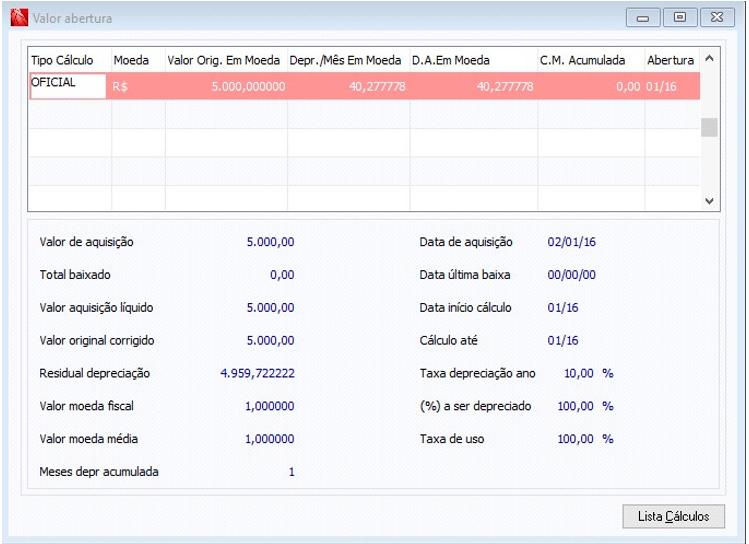749x544 pixels.
Task: Click the Taxa depreciação ano value 10,00
Action: tap(579, 373)
